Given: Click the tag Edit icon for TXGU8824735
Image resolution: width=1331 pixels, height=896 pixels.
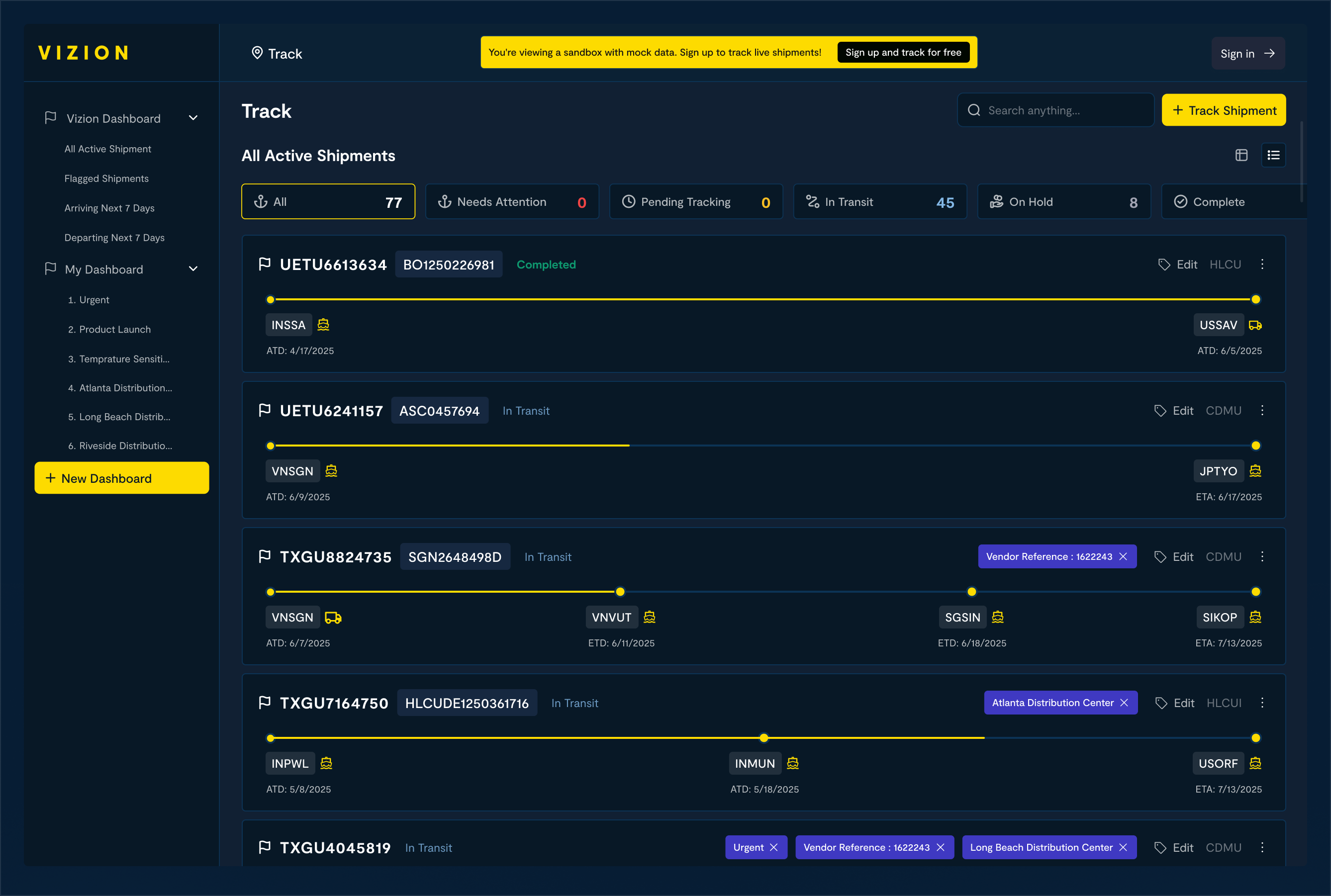Looking at the screenshot, I should click(x=1159, y=556).
